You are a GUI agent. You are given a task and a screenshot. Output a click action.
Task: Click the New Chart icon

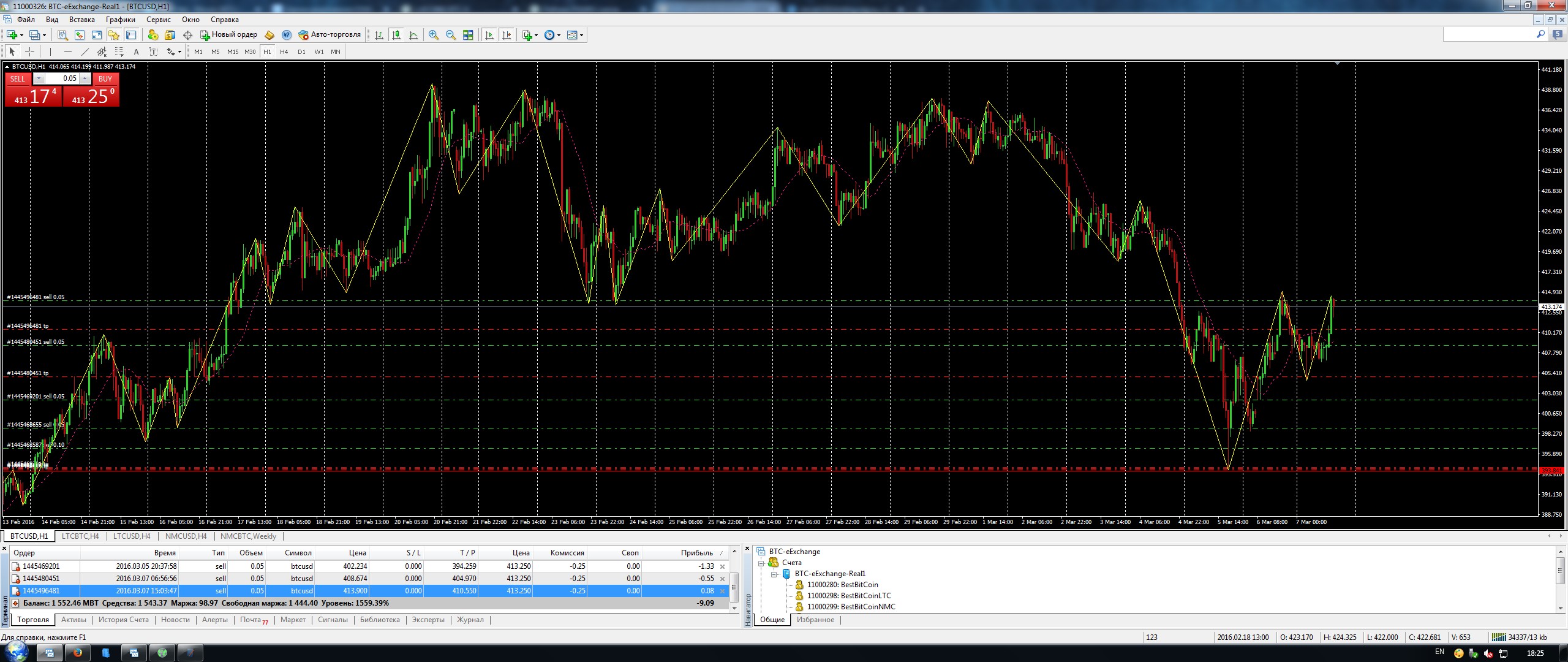12,35
